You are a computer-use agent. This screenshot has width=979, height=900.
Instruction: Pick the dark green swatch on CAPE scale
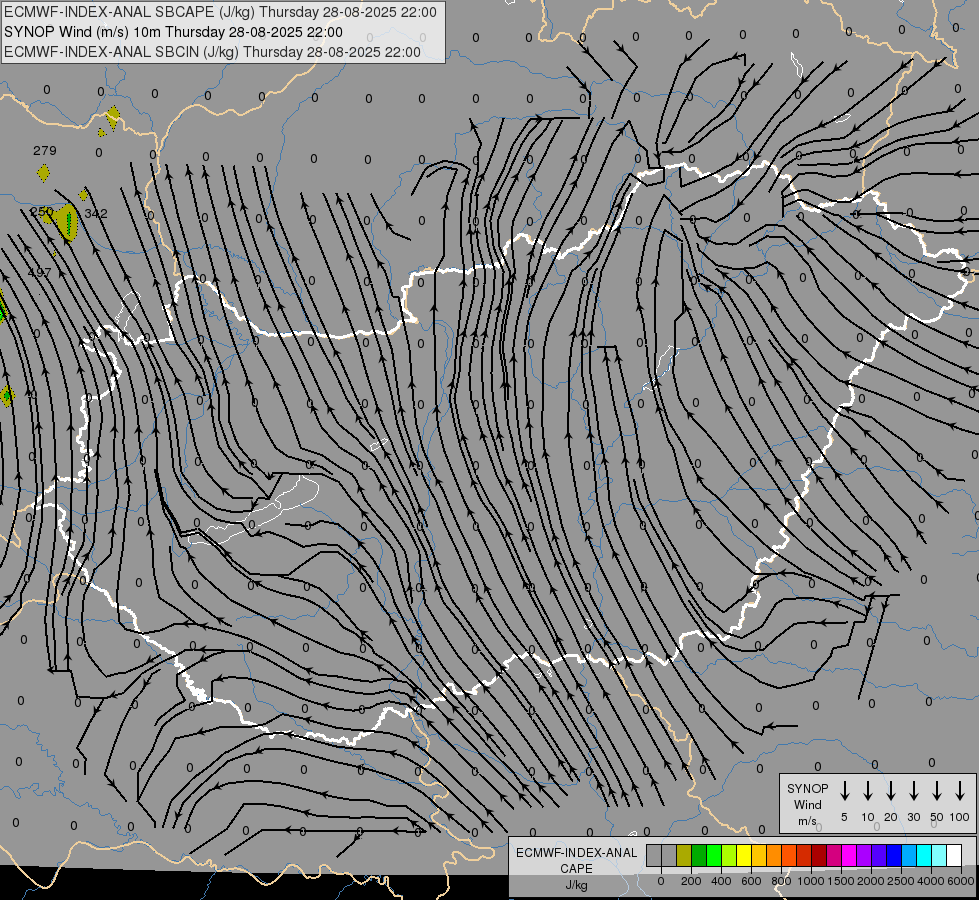(699, 855)
